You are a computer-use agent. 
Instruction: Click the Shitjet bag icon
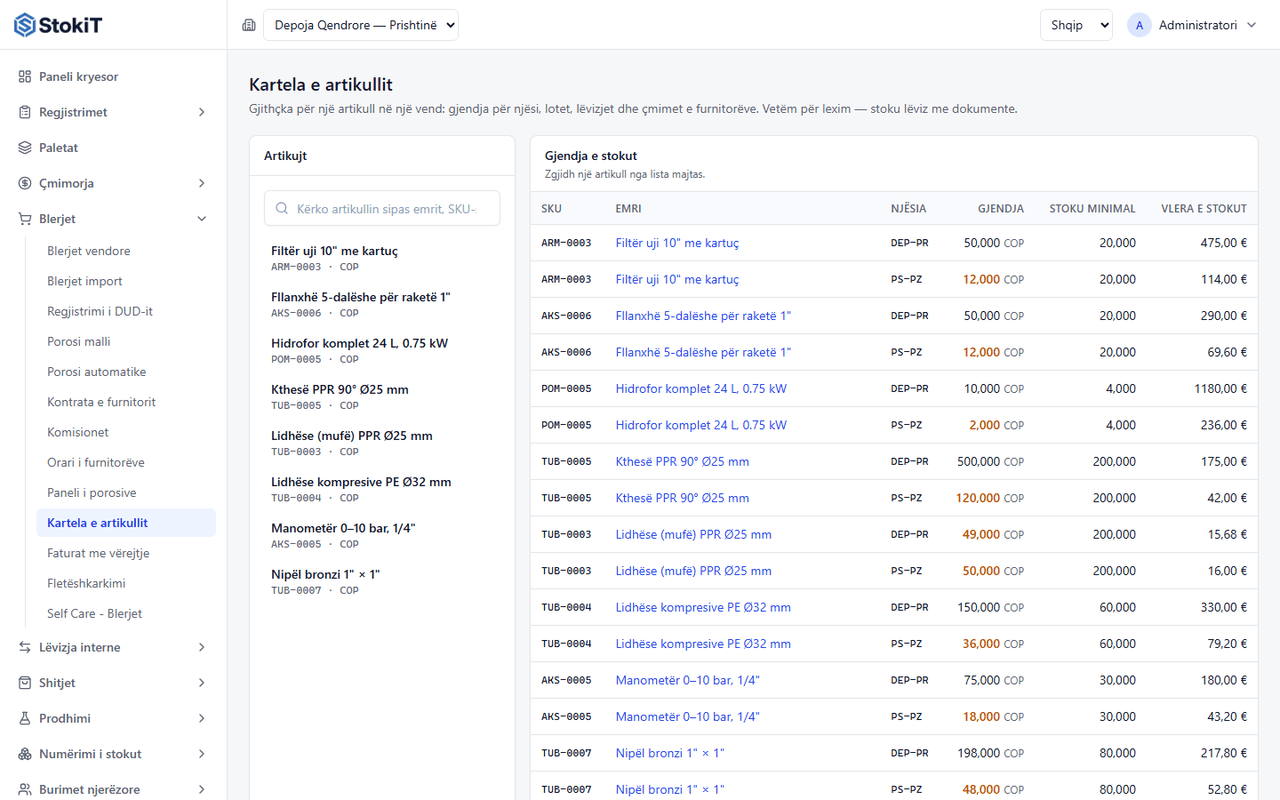coord(25,683)
